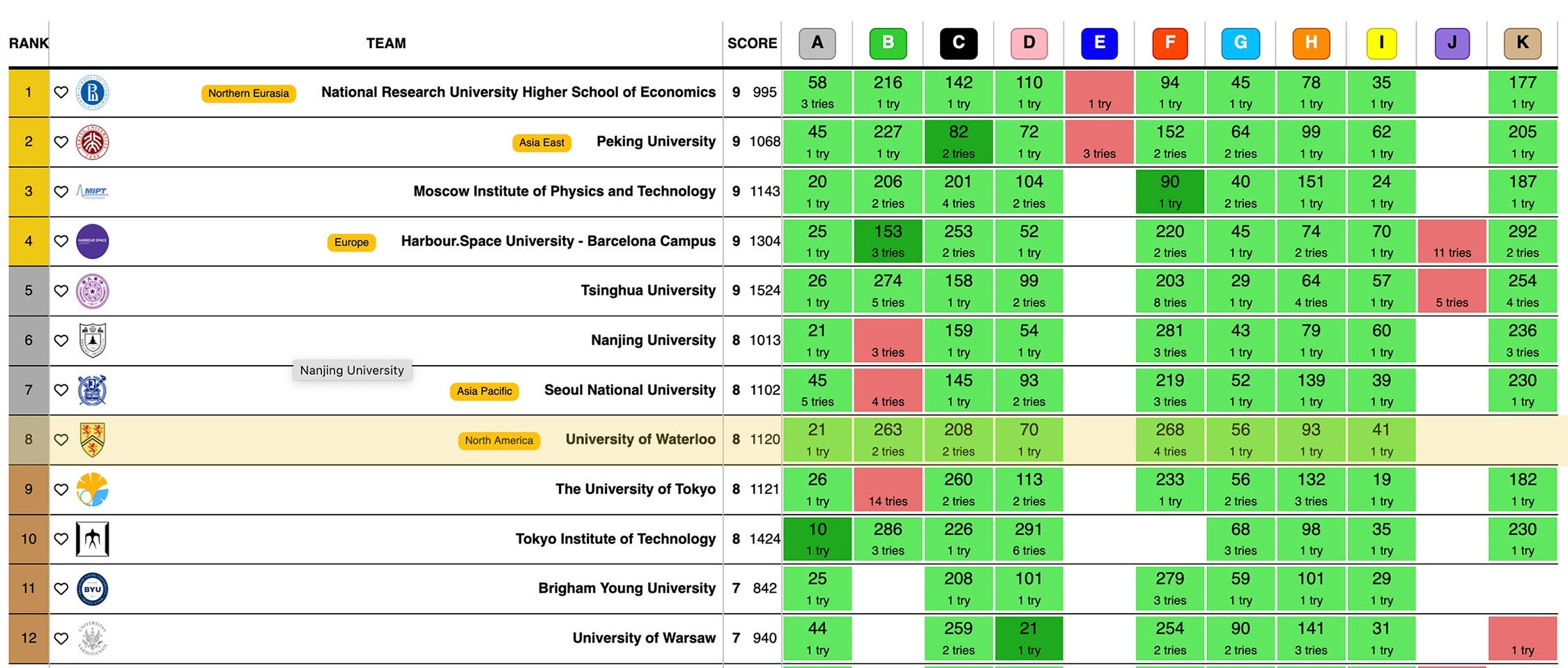The image size is (1568, 668).
Task: Click the North America region tag
Action: pyautogui.click(x=499, y=441)
